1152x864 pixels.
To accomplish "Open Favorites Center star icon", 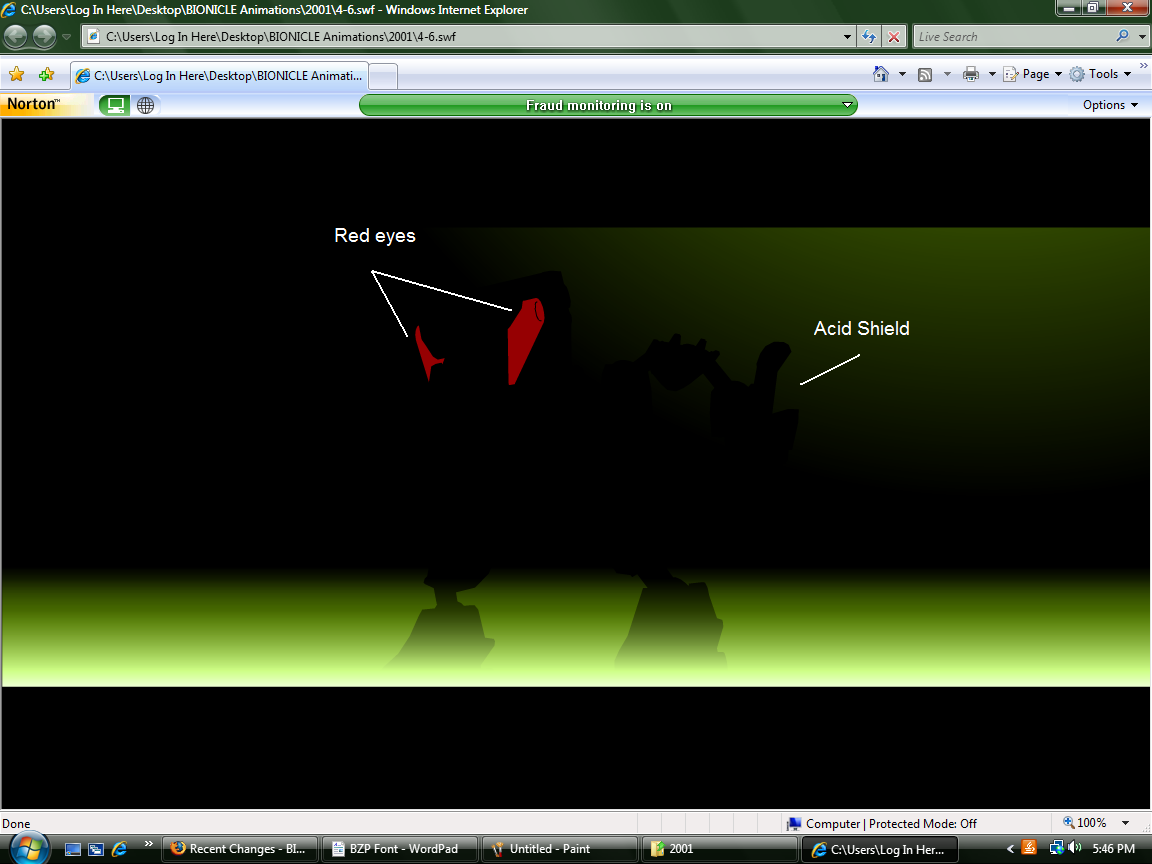I will click(16, 74).
